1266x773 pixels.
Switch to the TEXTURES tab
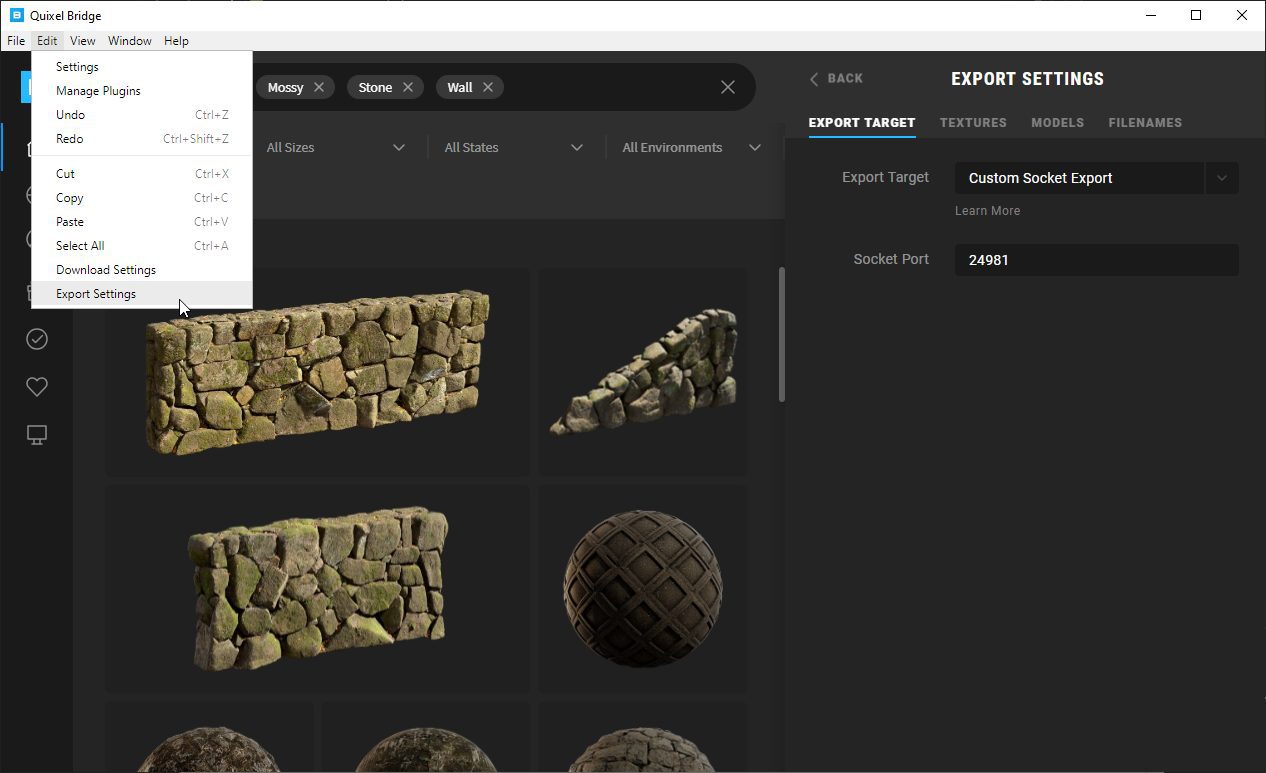click(973, 122)
